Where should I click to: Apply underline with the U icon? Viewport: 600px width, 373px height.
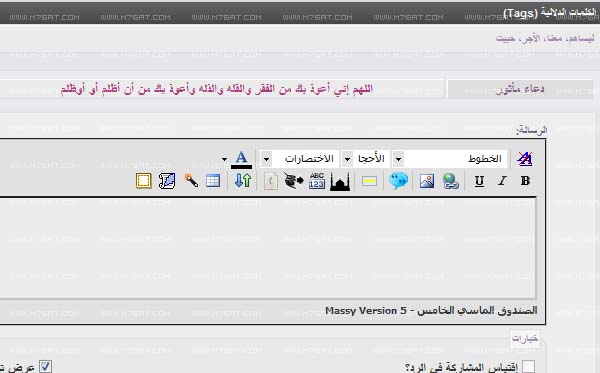coord(479,181)
